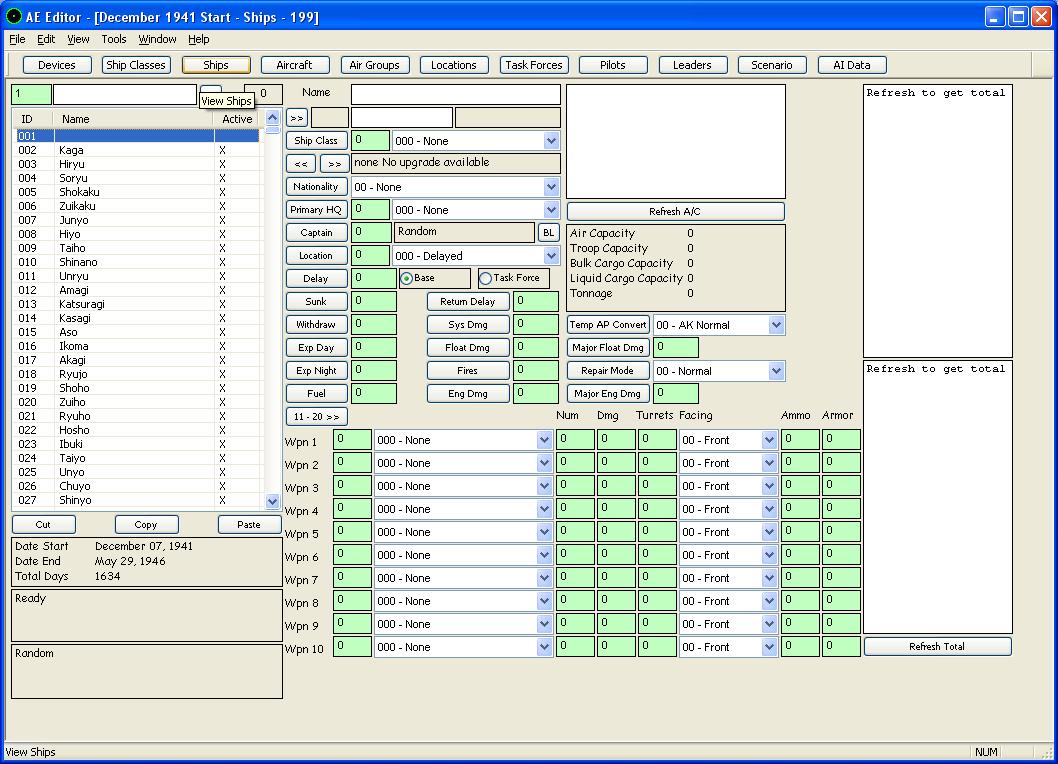Select the Shokaku row in ship list
Screen dimensions: 1058x764
point(138,192)
